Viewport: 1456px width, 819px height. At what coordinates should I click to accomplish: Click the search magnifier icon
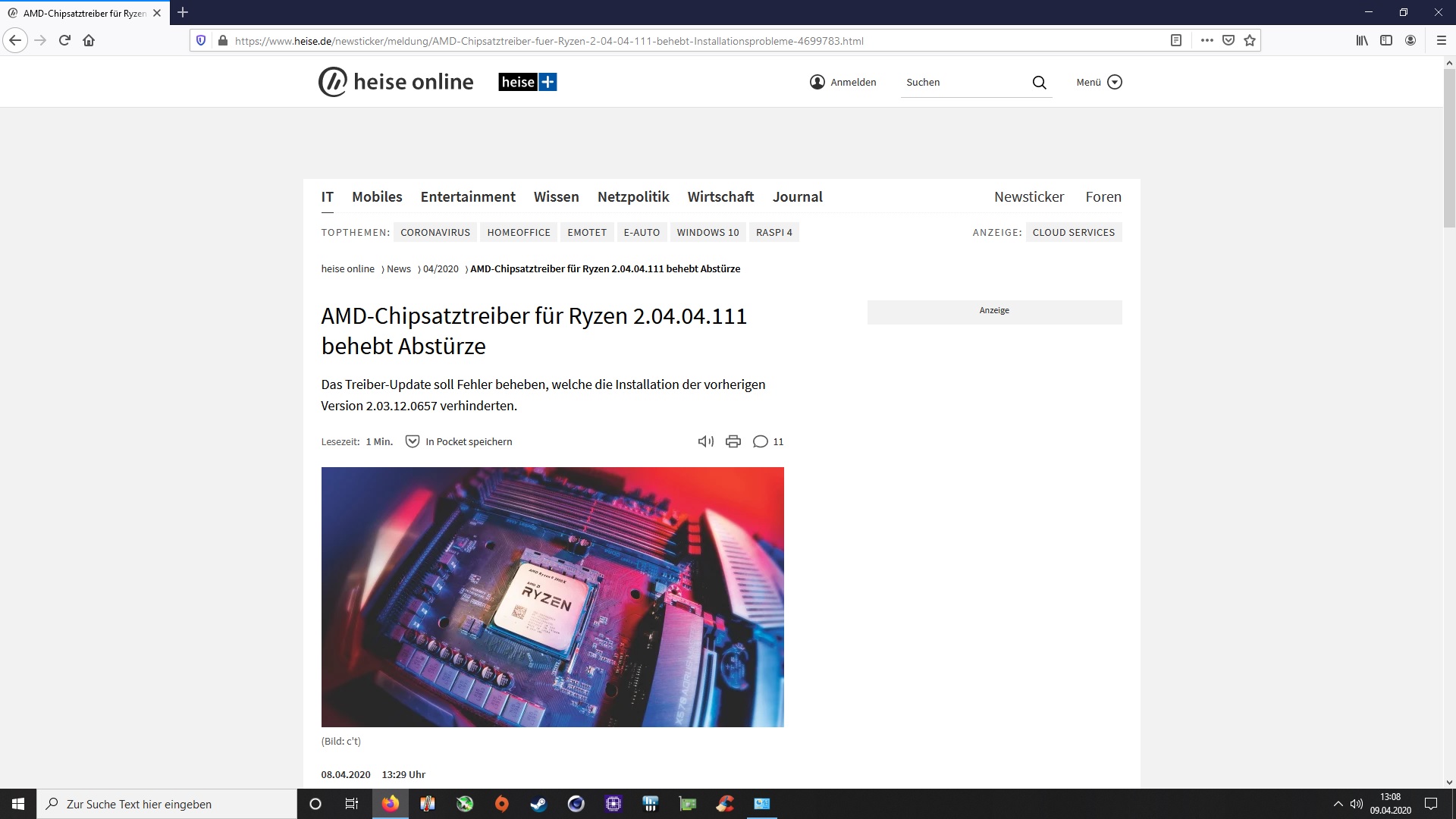pos(1039,83)
